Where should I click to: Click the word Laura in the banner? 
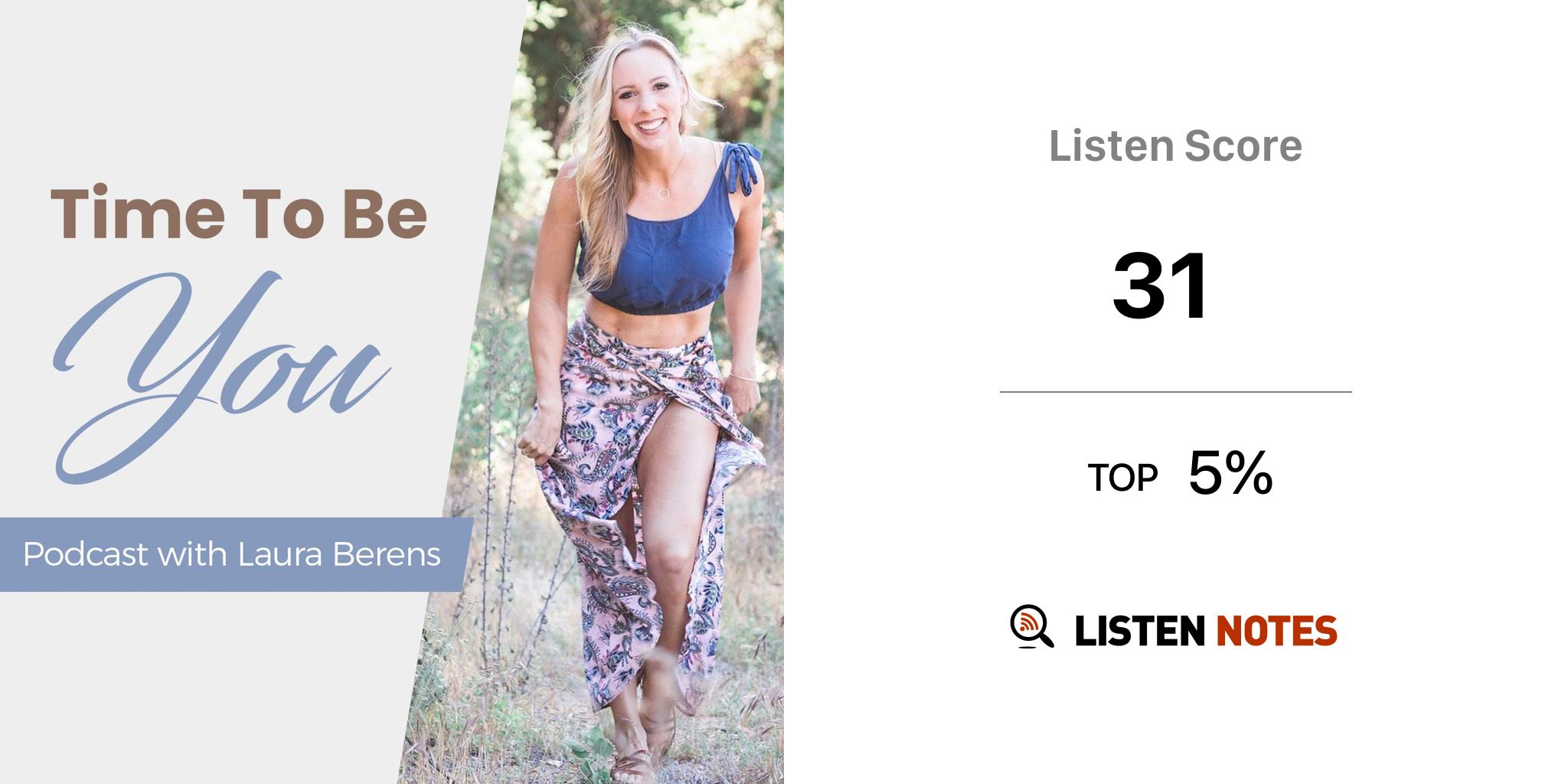(x=280, y=554)
